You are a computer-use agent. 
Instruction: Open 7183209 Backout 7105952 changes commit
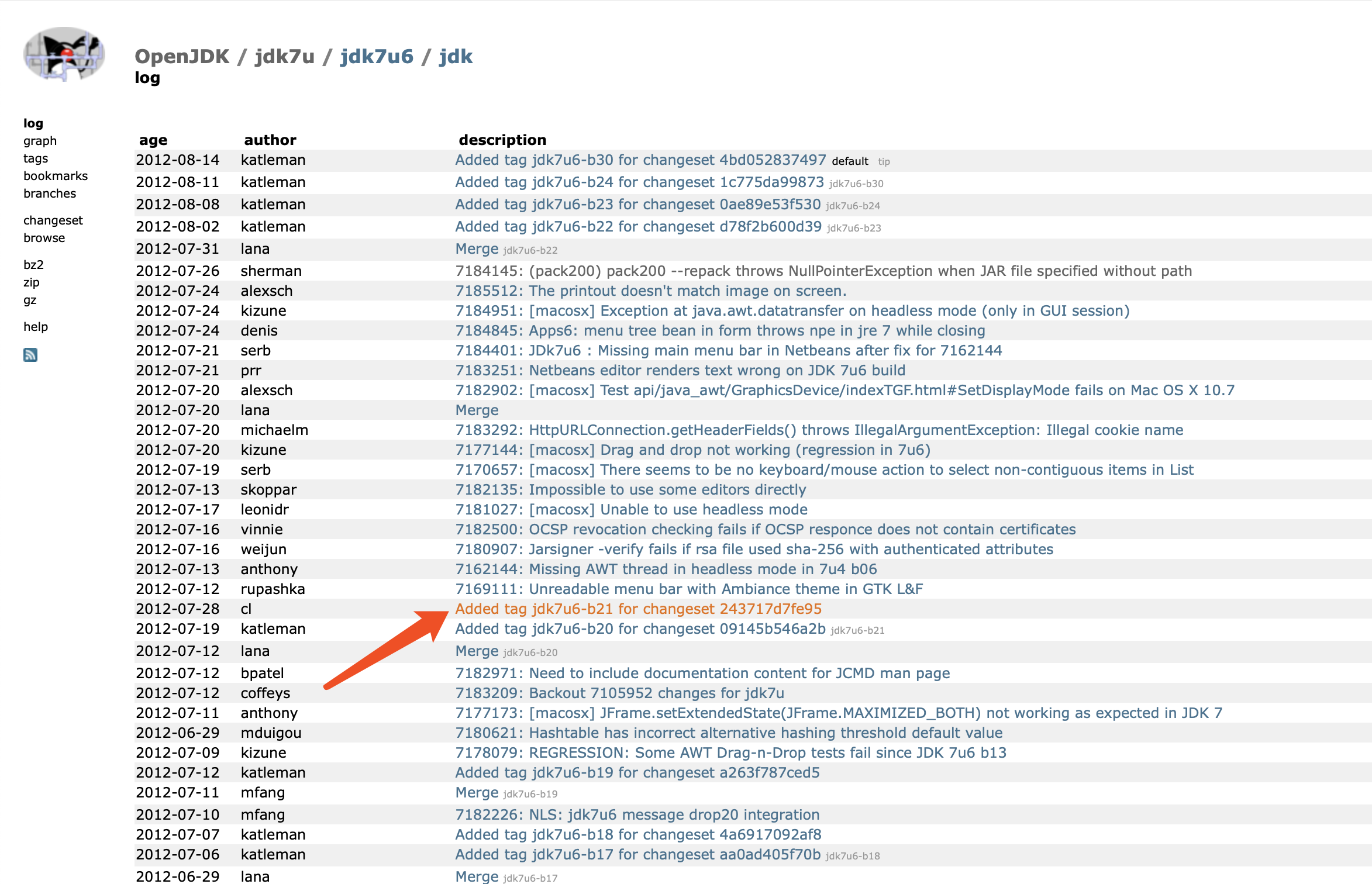pos(619,693)
